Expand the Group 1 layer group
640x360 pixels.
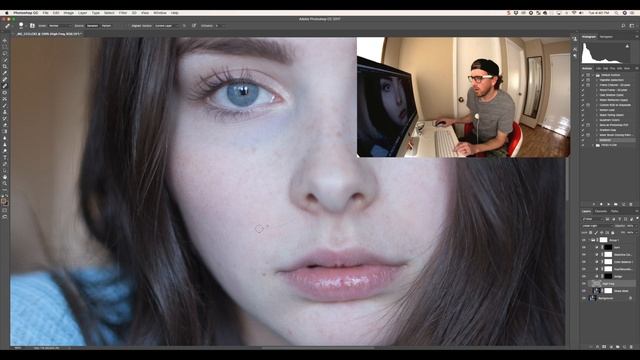coord(589,240)
